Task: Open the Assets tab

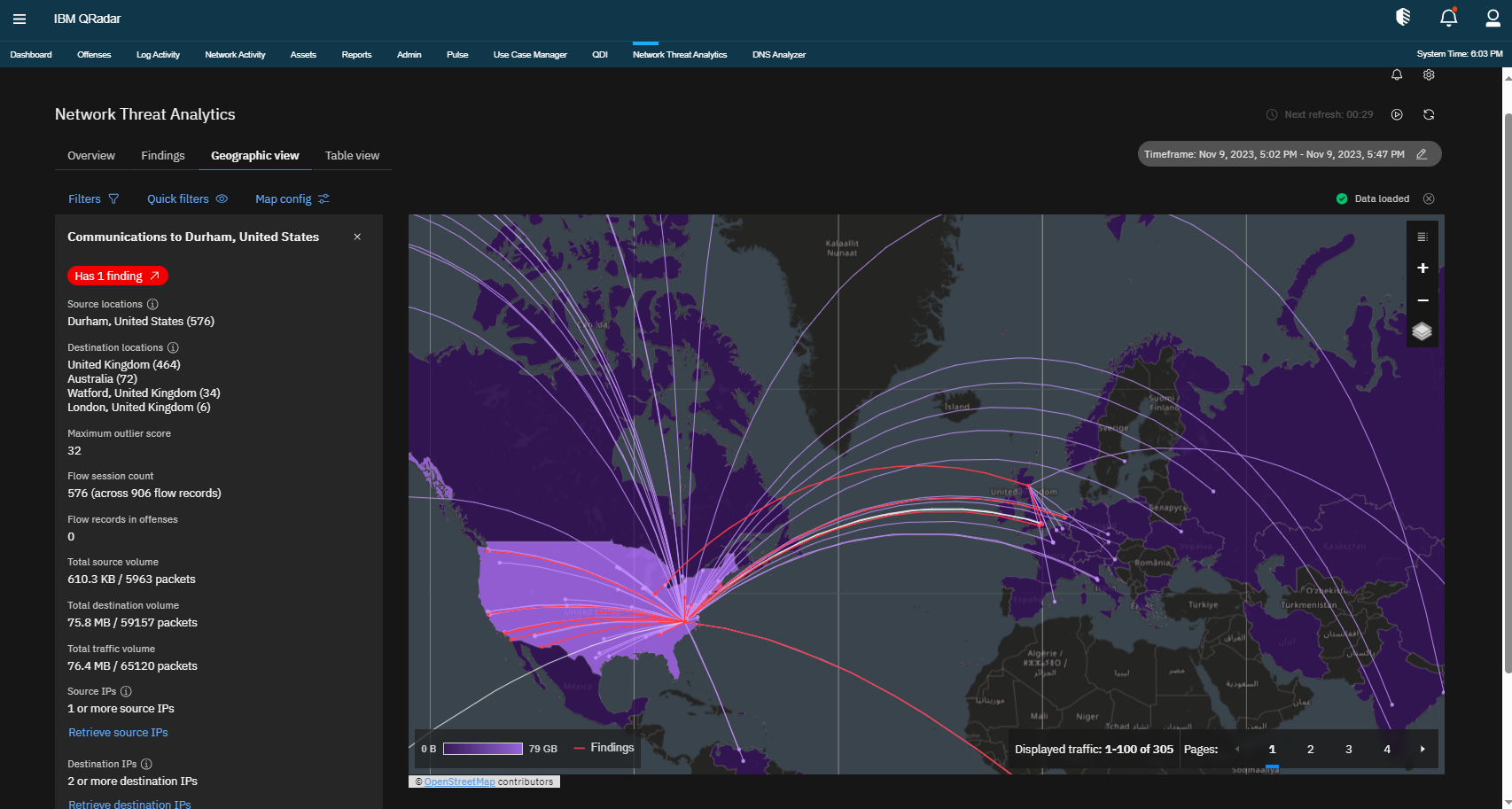Action: (x=303, y=55)
